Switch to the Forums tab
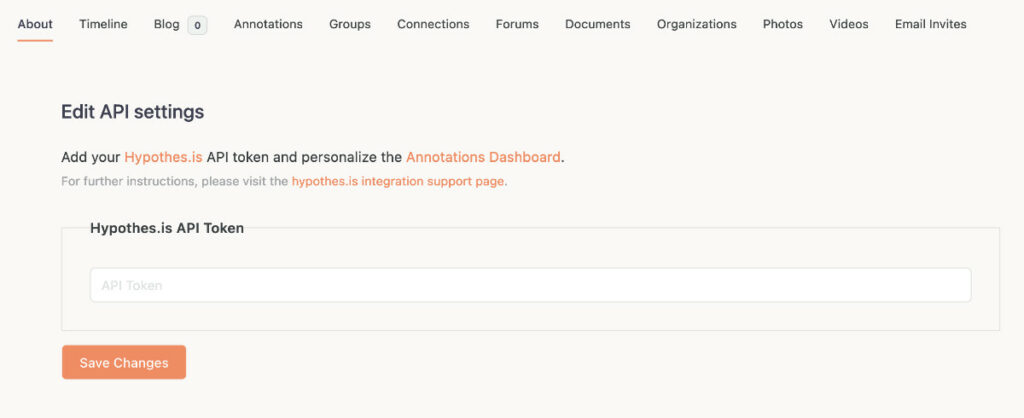The width and height of the screenshot is (1024, 418). (x=517, y=24)
